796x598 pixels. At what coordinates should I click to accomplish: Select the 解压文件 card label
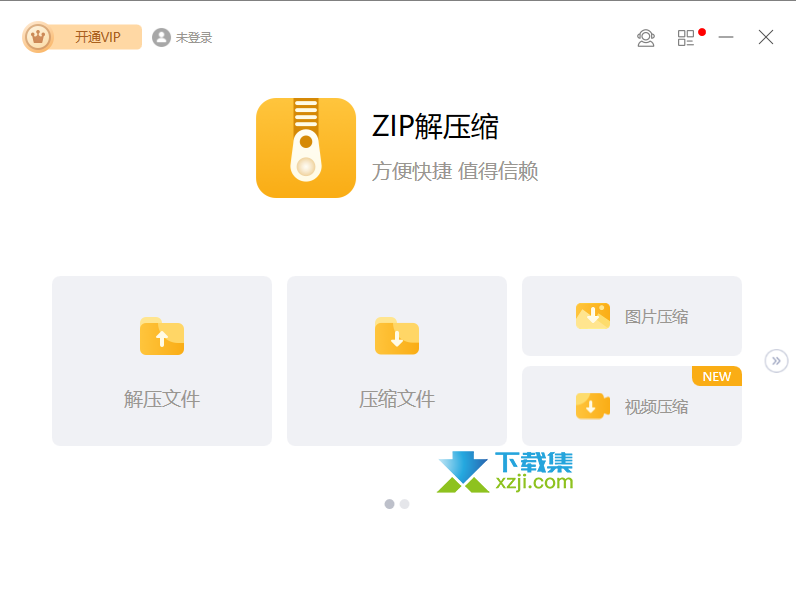(162, 399)
